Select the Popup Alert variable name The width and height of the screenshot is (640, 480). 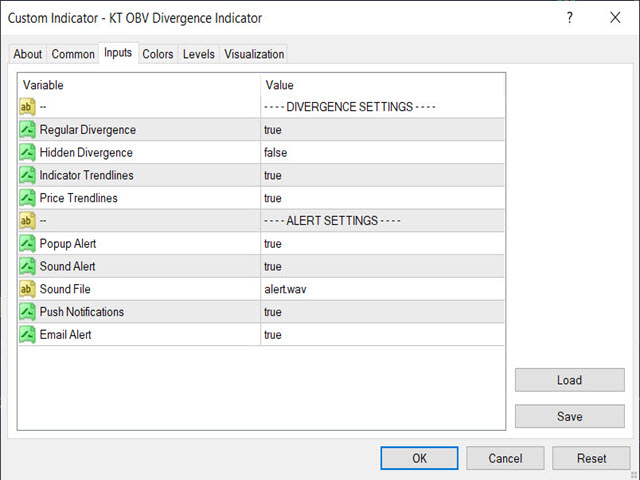(x=68, y=244)
